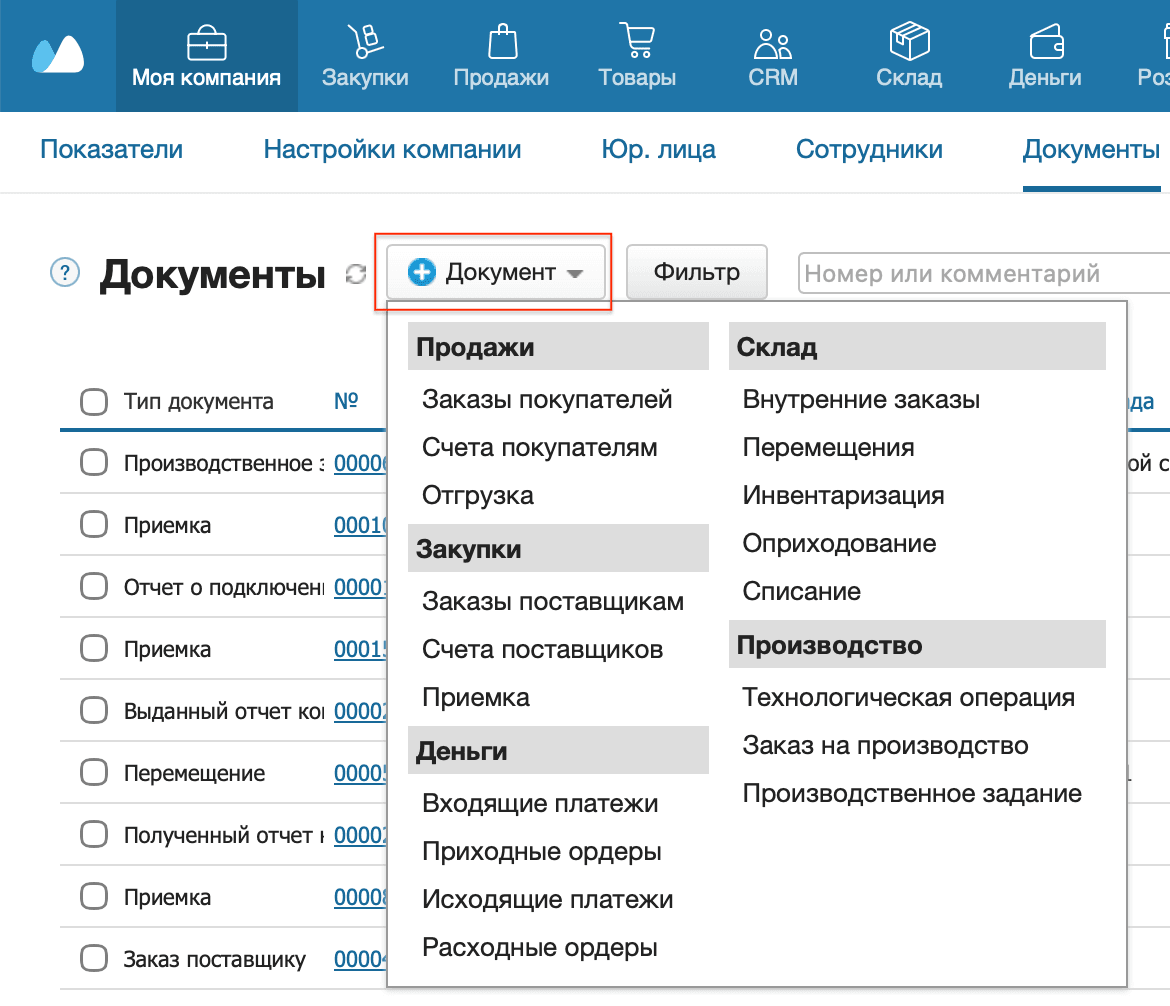
Task: Open Склад box icon
Action: 910,40
